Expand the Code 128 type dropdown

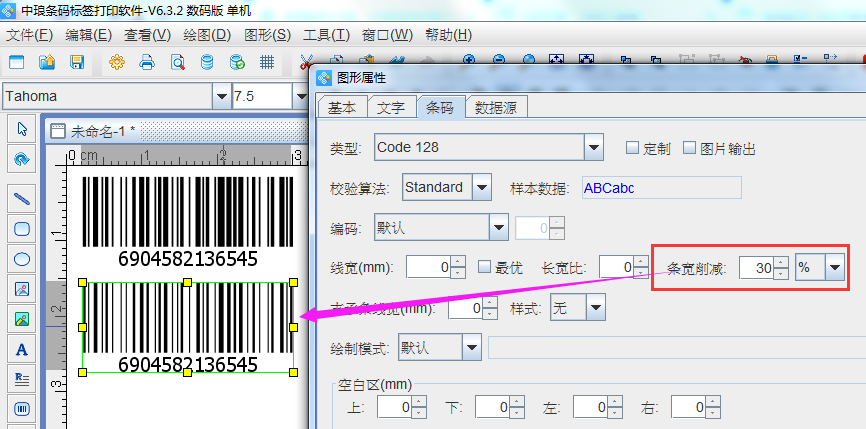(x=595, y=148)
